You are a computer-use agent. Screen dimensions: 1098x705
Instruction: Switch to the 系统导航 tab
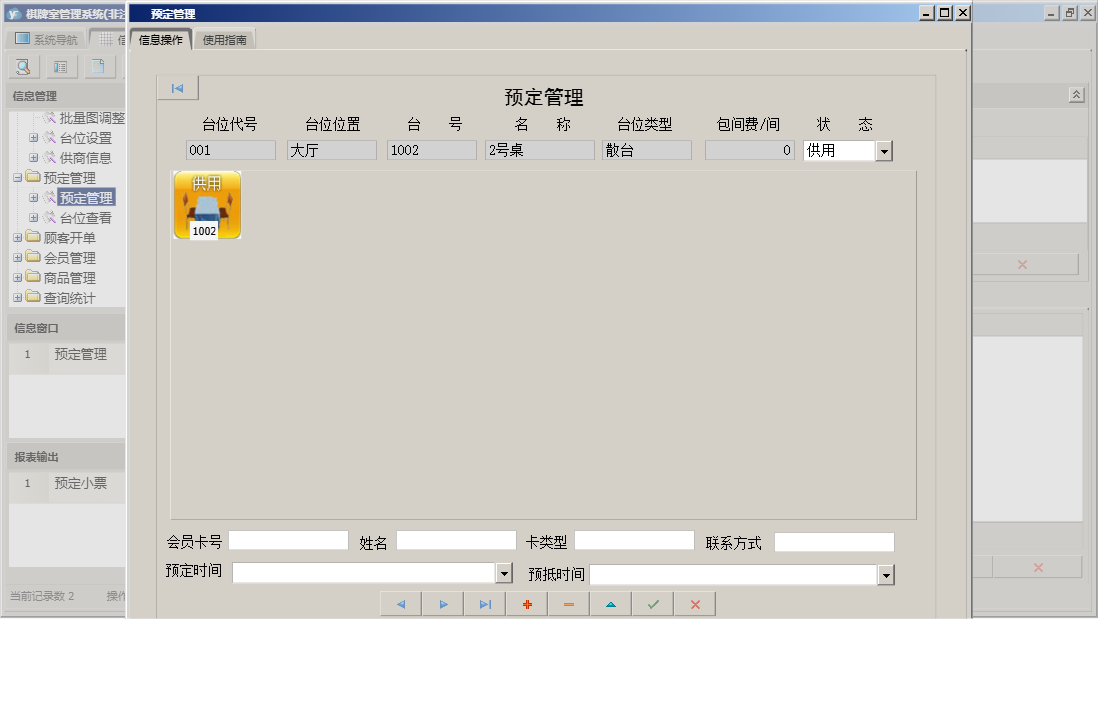(x=47, y=38)
